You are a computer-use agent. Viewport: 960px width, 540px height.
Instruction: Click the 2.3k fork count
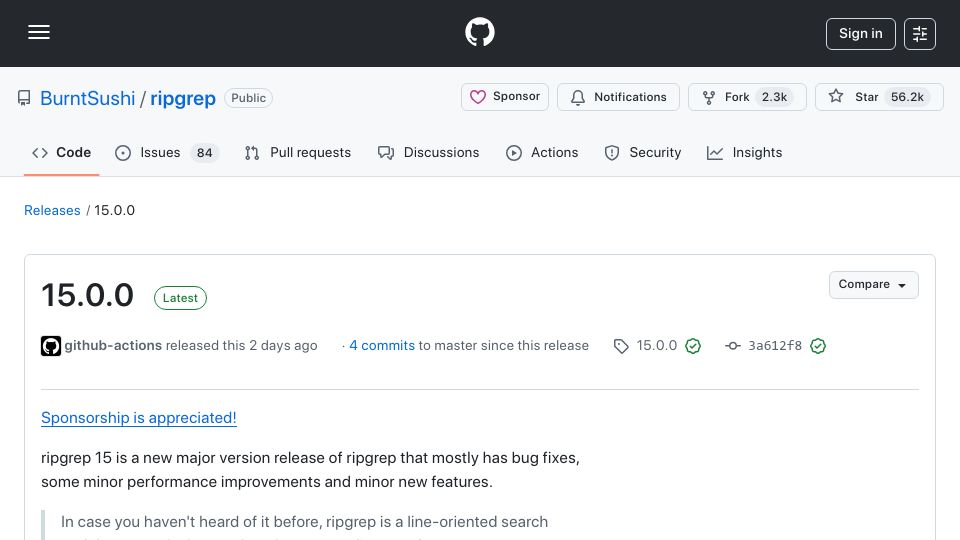point(774,97)
